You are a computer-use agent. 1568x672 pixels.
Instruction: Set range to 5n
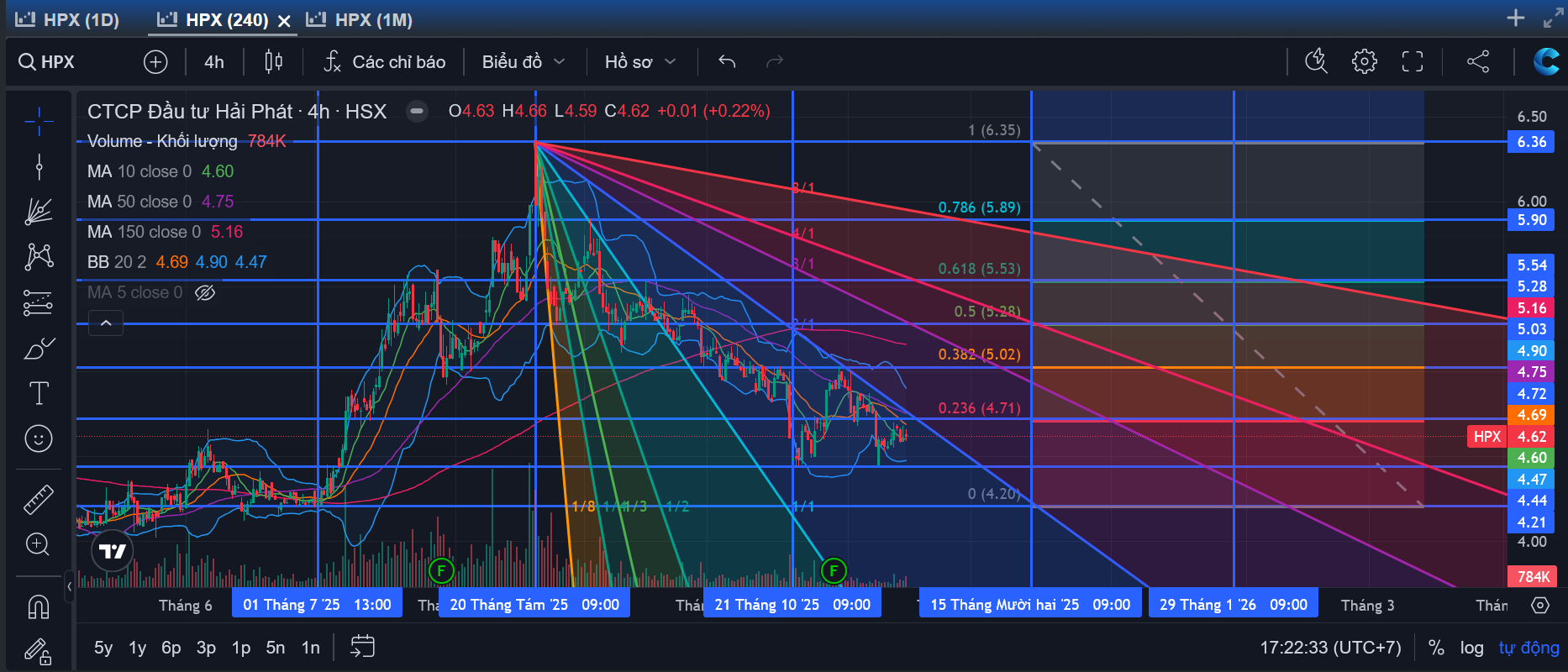[x=276, y=647]
